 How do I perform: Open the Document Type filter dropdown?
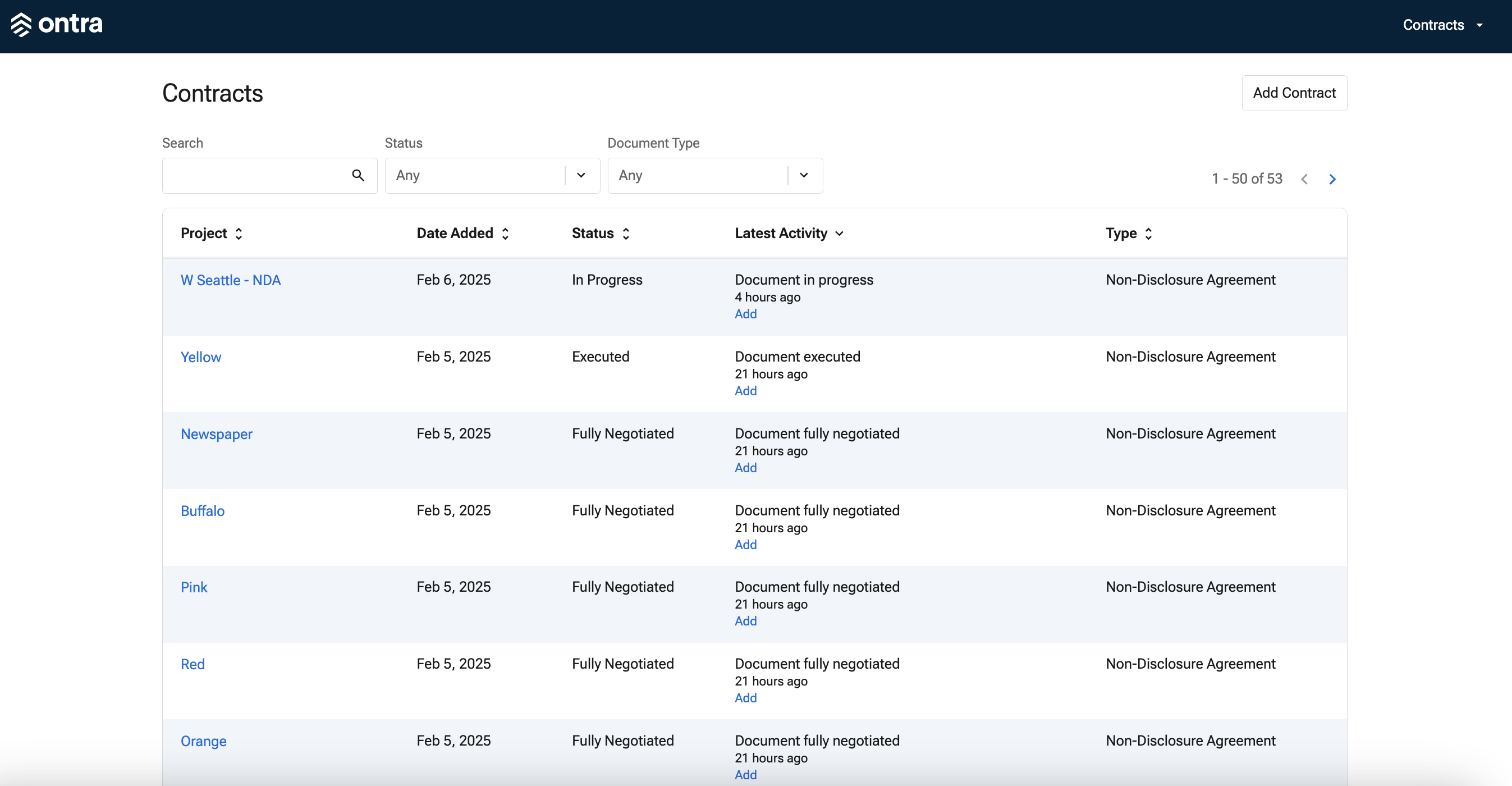click(715, 176)
